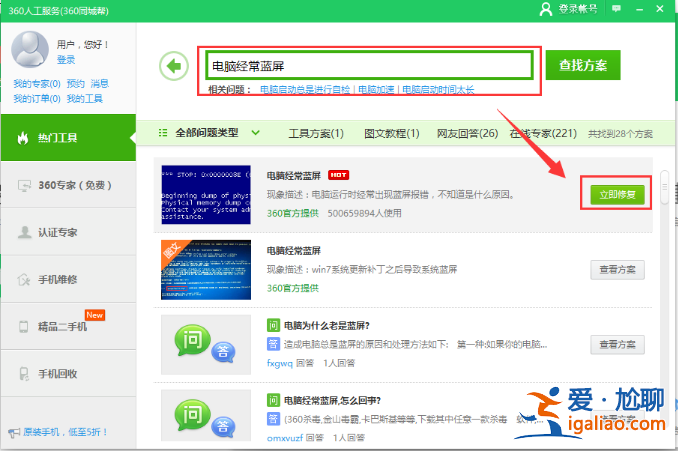The image size is (678, 451).
Task: Click the list icon beside 全部问题类型
Action: click(163, 133)
